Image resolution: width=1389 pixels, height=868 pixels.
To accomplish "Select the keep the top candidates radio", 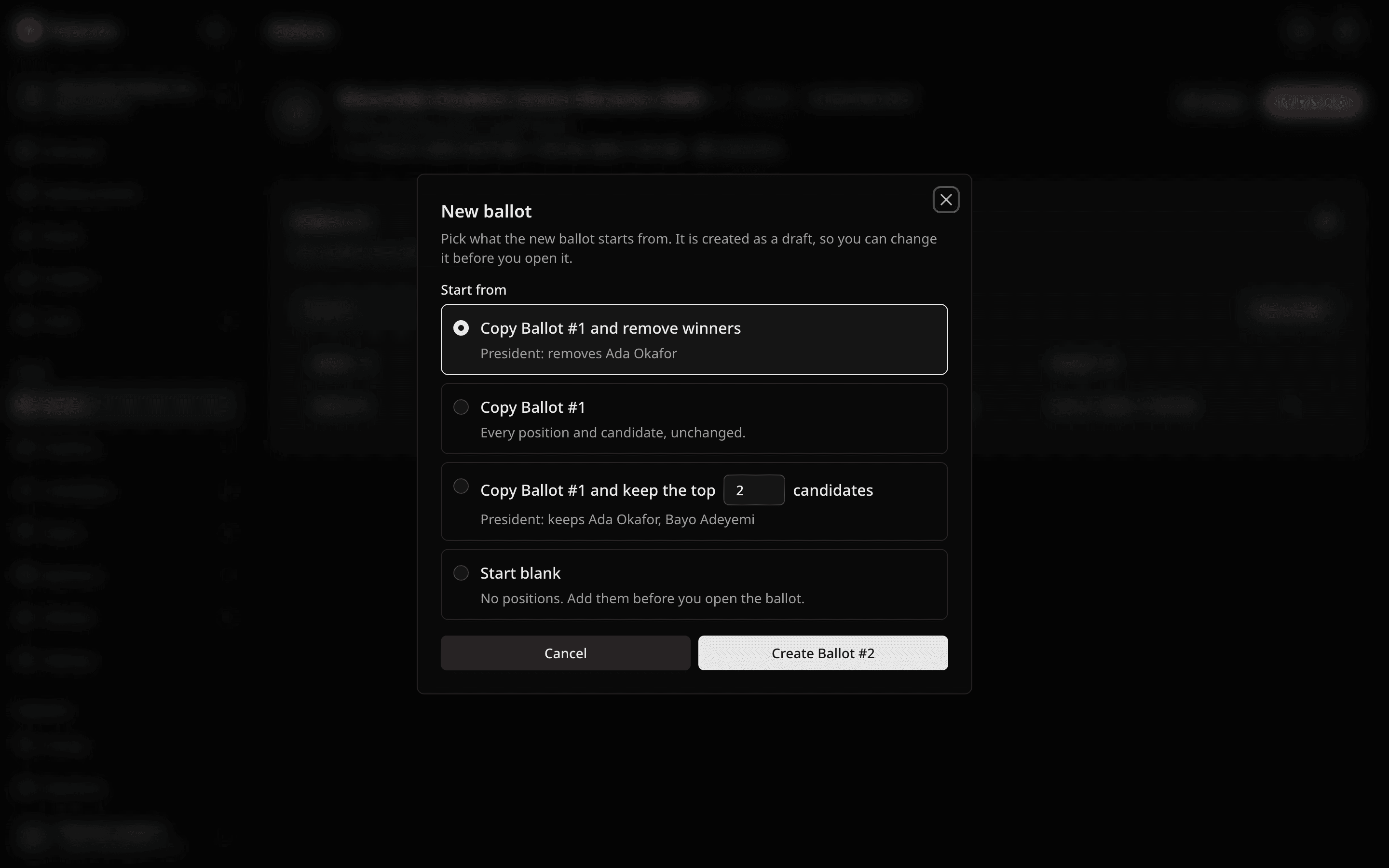I will tap(461, 486).
